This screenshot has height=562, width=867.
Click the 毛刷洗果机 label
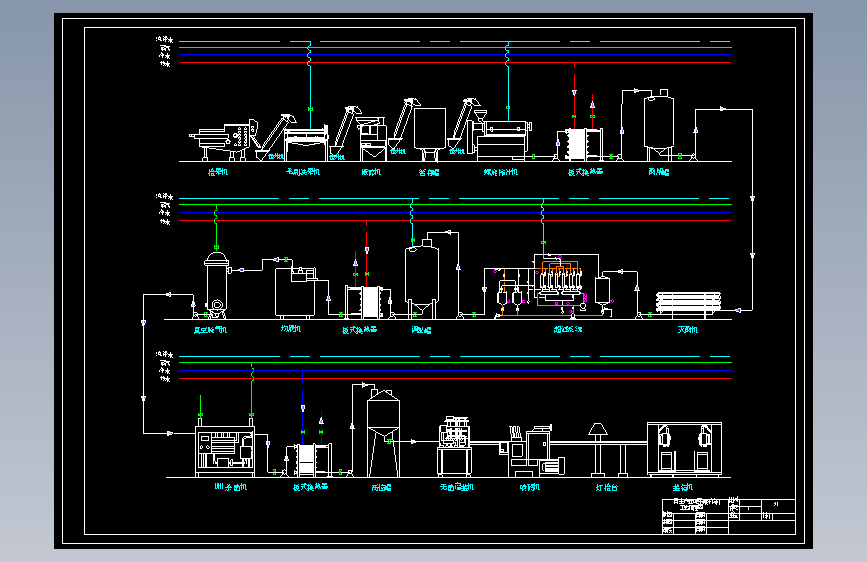[x=302, y=172]
